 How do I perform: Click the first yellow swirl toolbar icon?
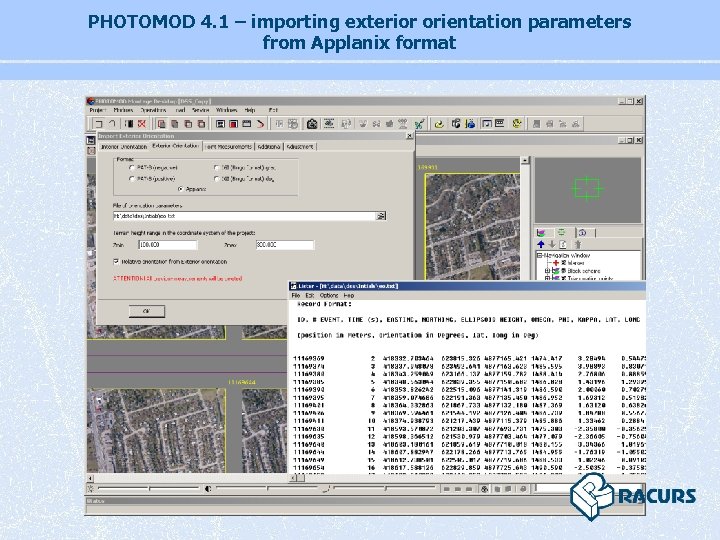coord(439,124)
